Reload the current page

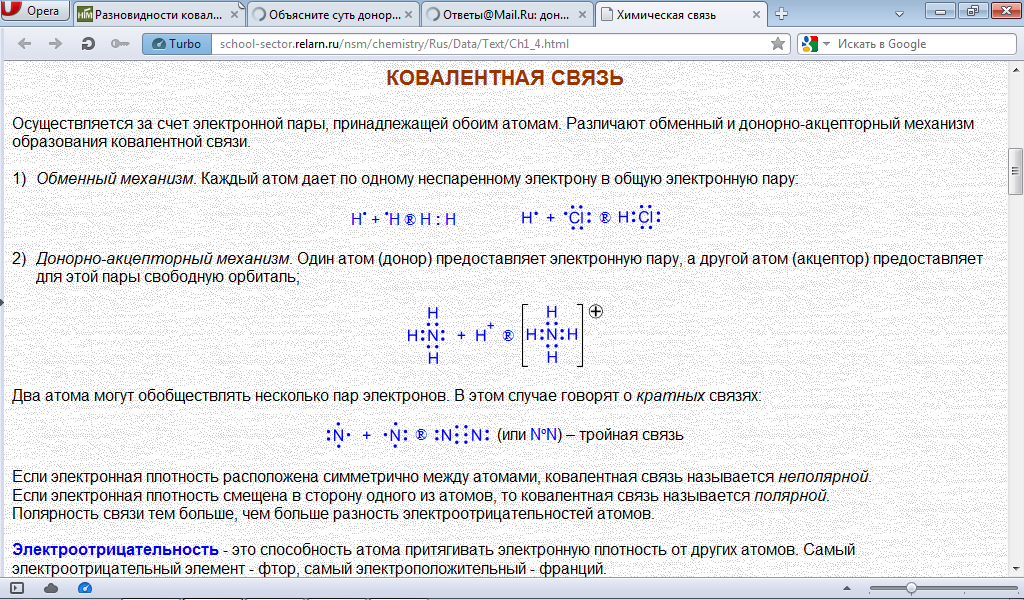(x=88, y=44)
